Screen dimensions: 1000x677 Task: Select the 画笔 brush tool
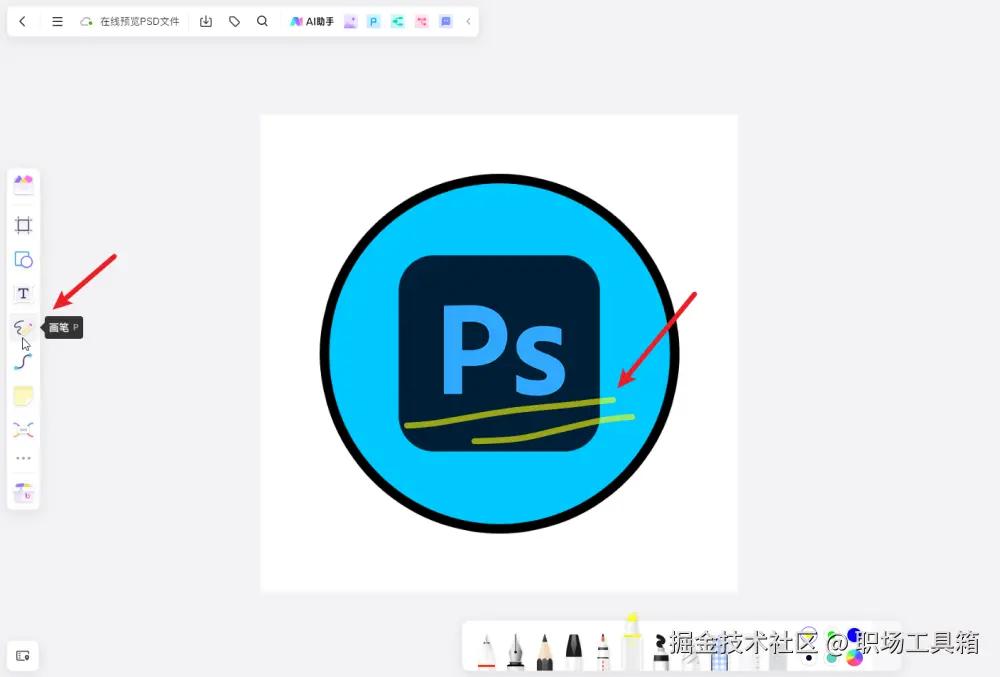pyautogui.click(x=24, y=328)
